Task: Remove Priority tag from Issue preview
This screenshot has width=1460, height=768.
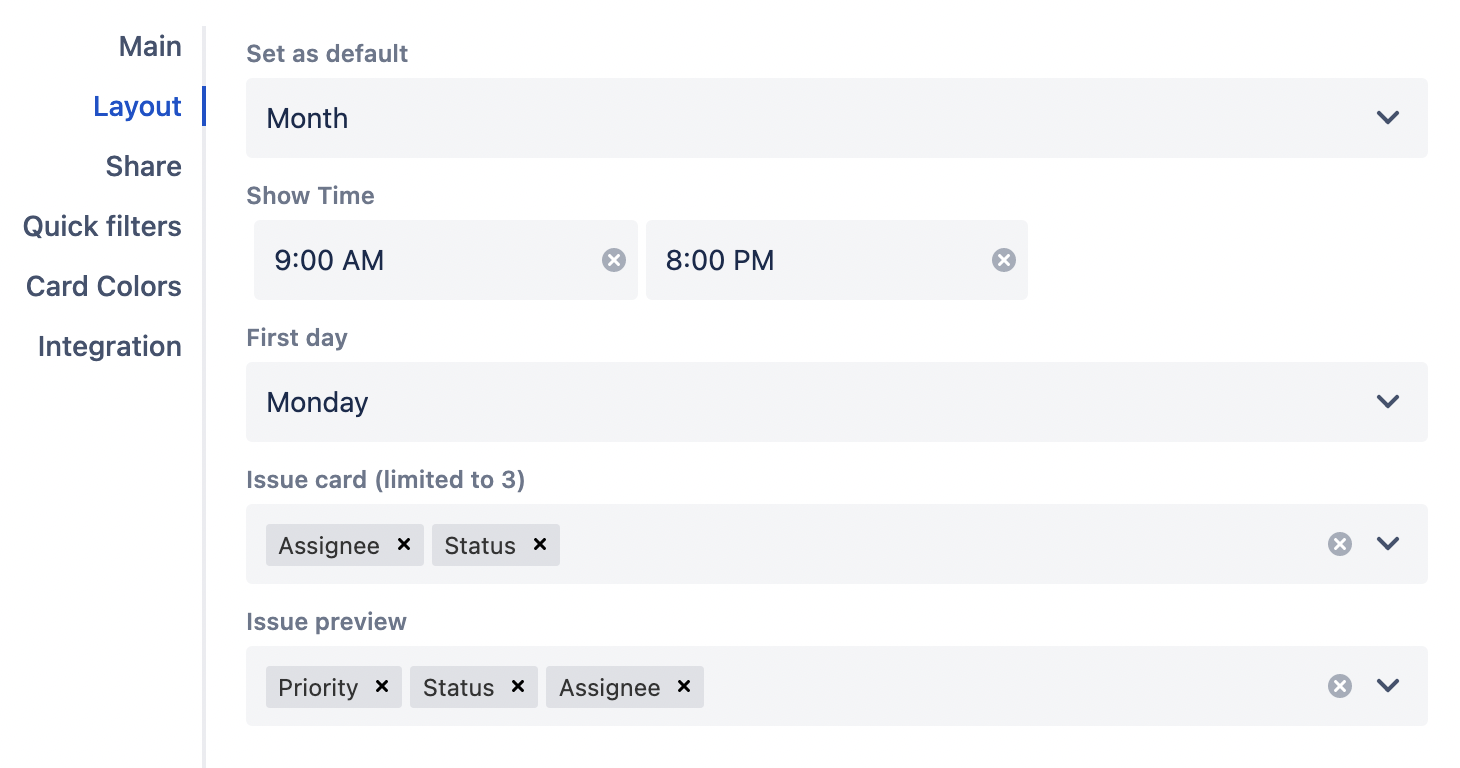Action: (382, 686)
